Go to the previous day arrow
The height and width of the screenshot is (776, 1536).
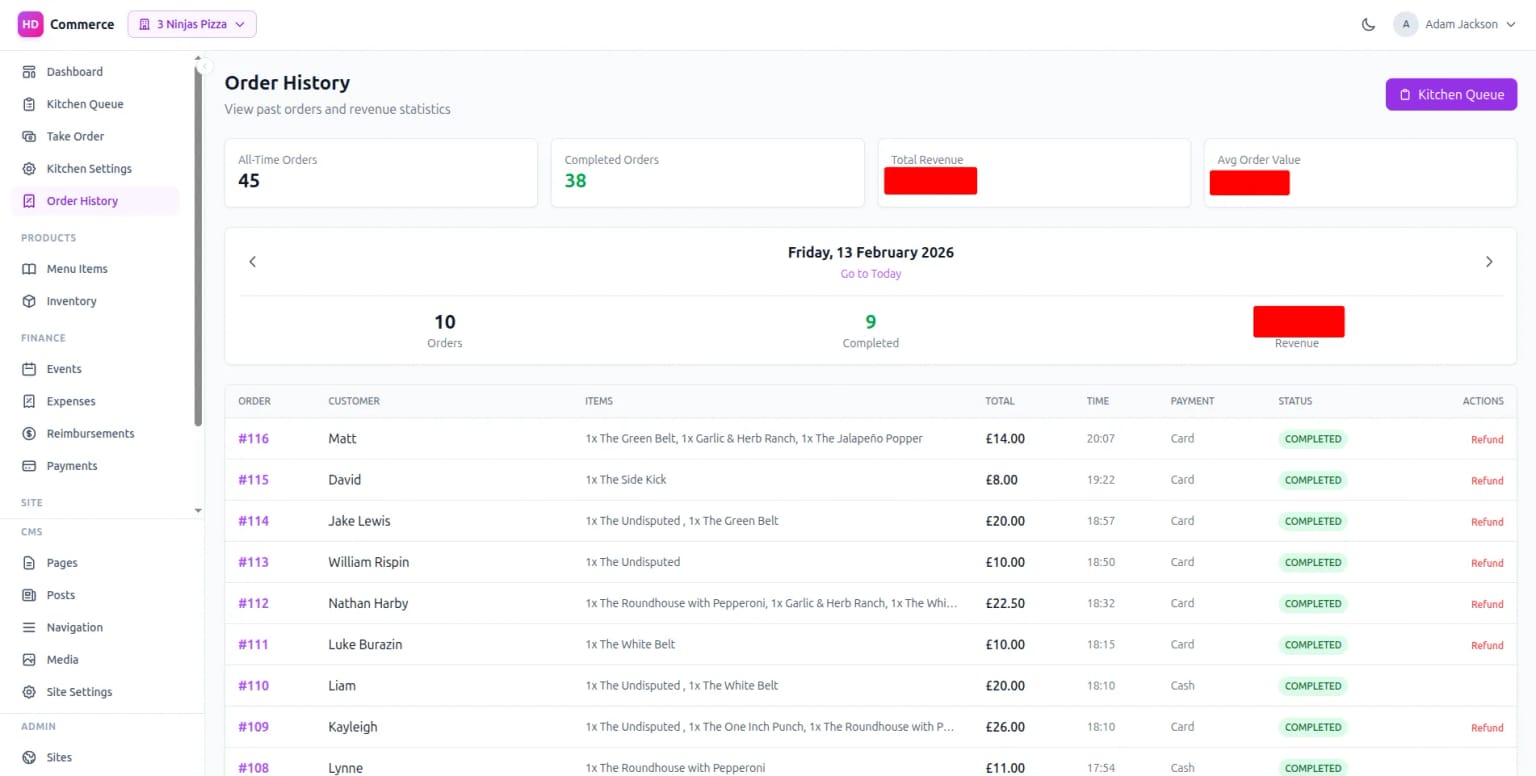(x=253, y=262)
